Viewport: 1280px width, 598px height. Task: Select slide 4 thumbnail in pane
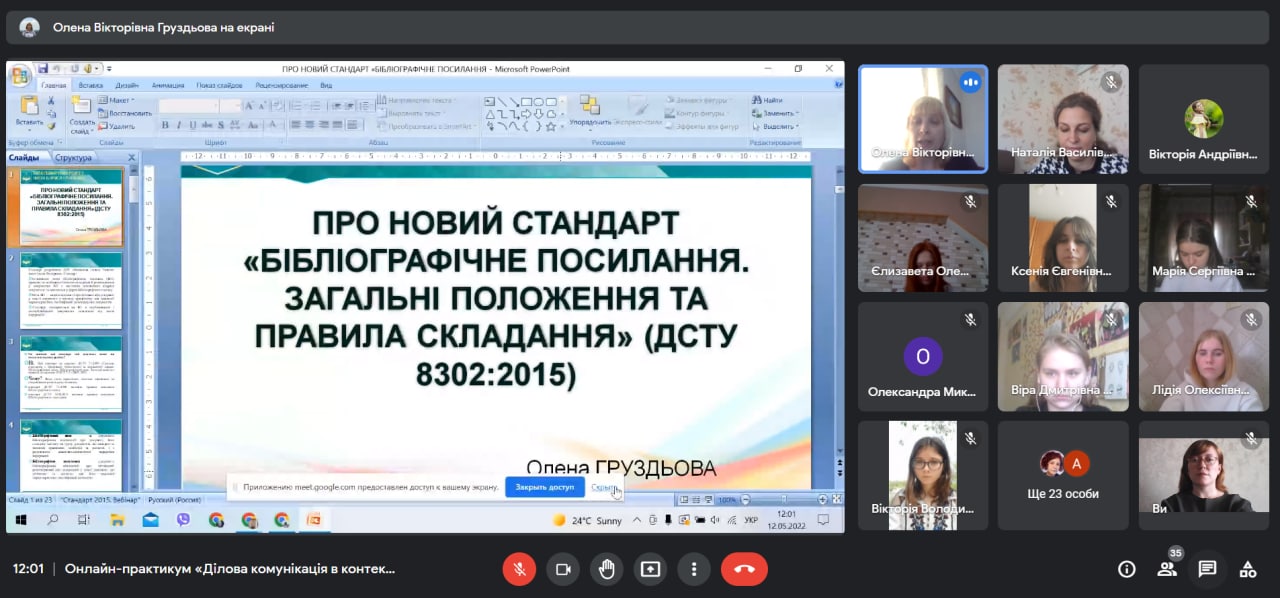(69, 454)
